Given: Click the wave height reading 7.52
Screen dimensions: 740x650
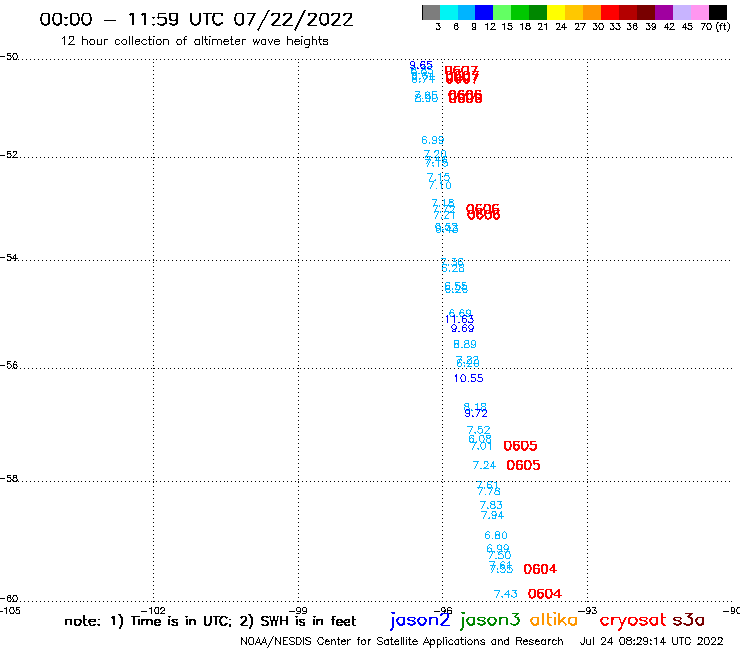Looking at the screenshot, I should 479,430.
